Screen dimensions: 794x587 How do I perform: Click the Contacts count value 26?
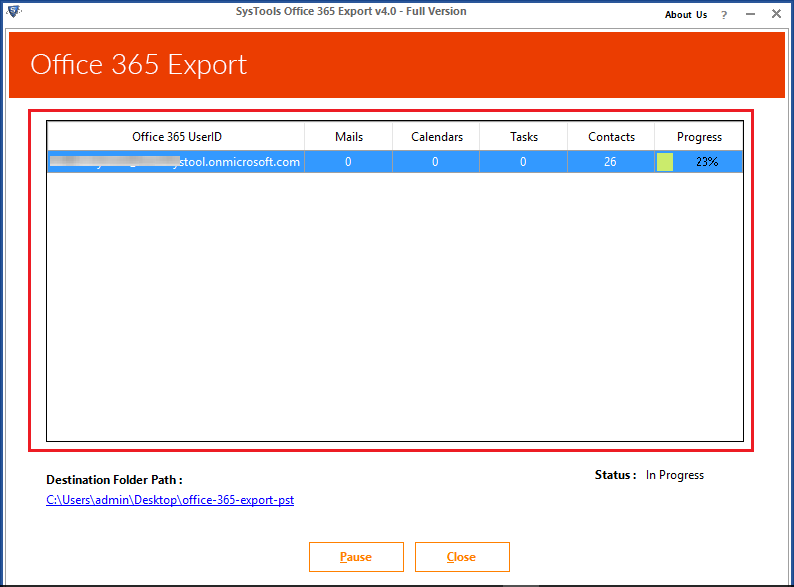610,162
